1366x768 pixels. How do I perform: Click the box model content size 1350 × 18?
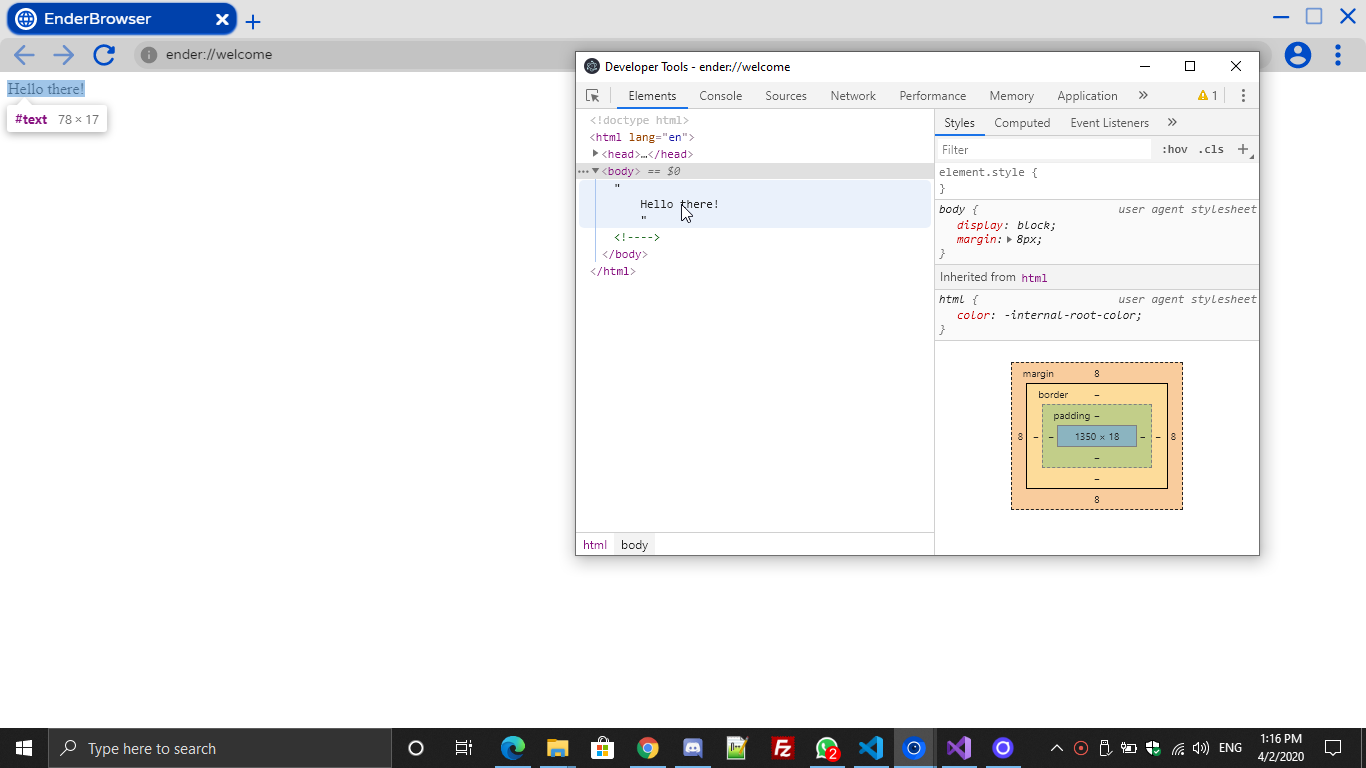click(x=1097, y=437)
